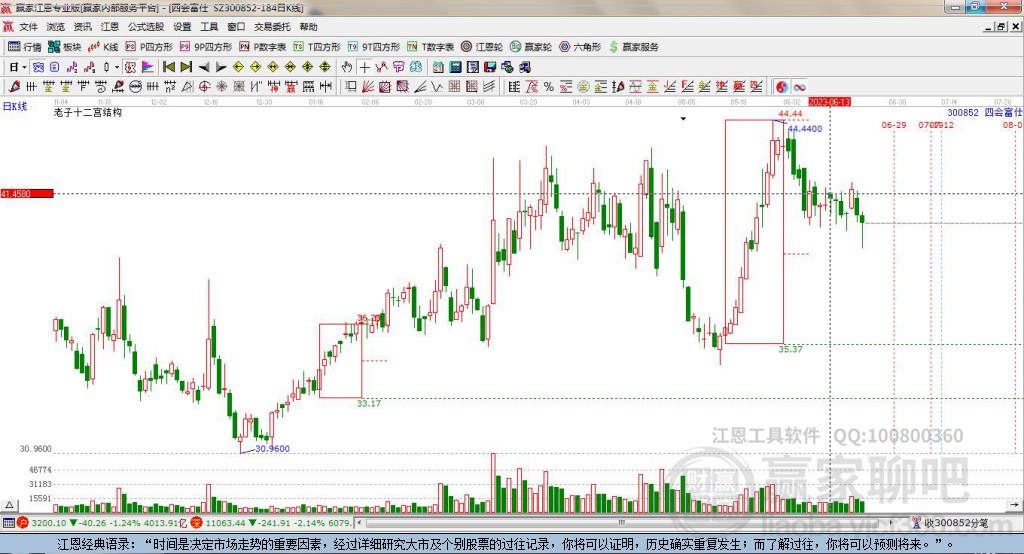Open the 江恩 menu
The image size is (1024, 554).
[x=110, y=27]
